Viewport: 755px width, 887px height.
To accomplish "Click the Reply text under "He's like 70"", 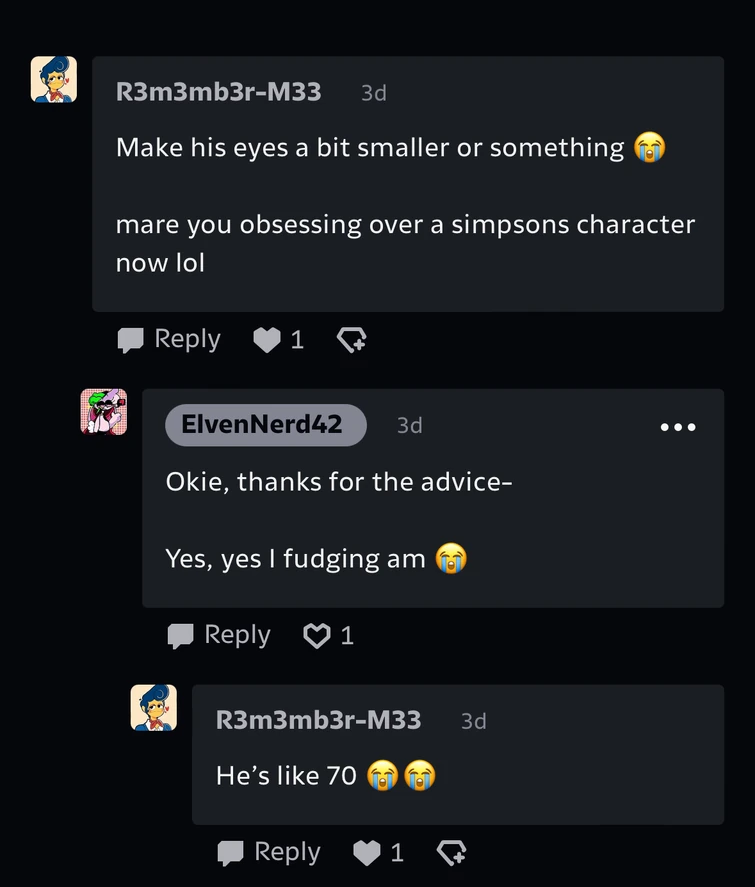I will tap(287, 852).
